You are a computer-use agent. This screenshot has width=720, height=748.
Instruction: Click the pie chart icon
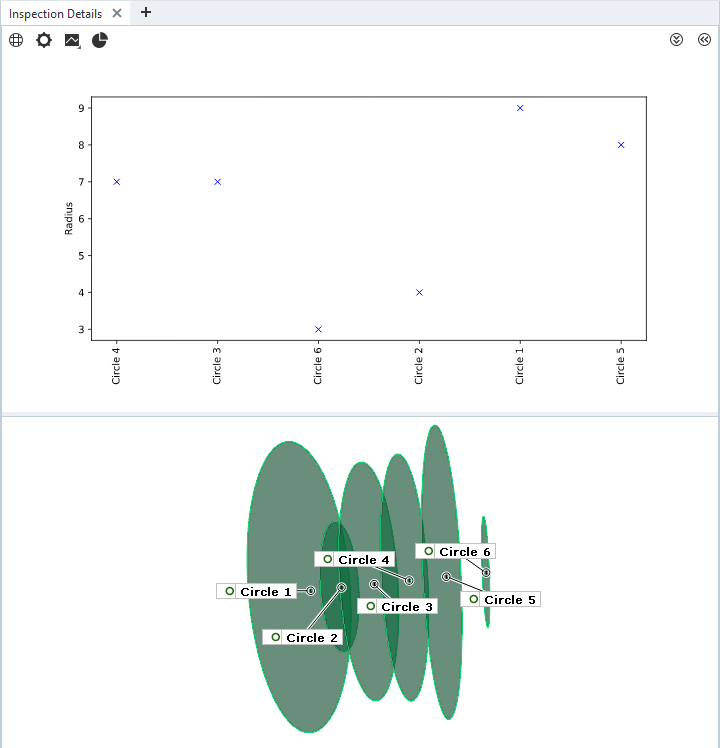(100, 40)
